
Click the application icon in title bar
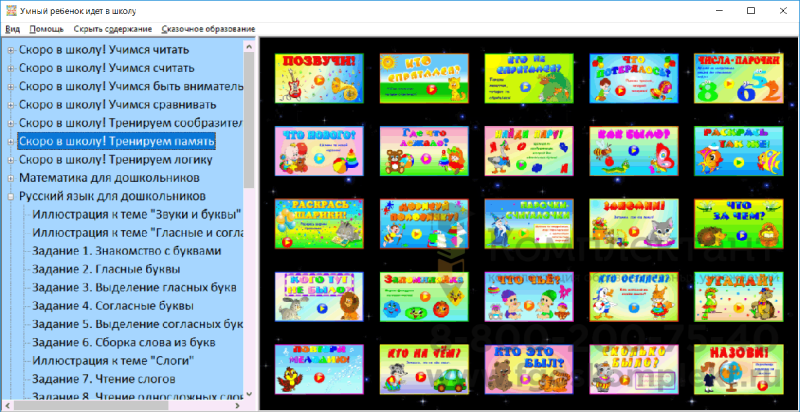(10, 11)
